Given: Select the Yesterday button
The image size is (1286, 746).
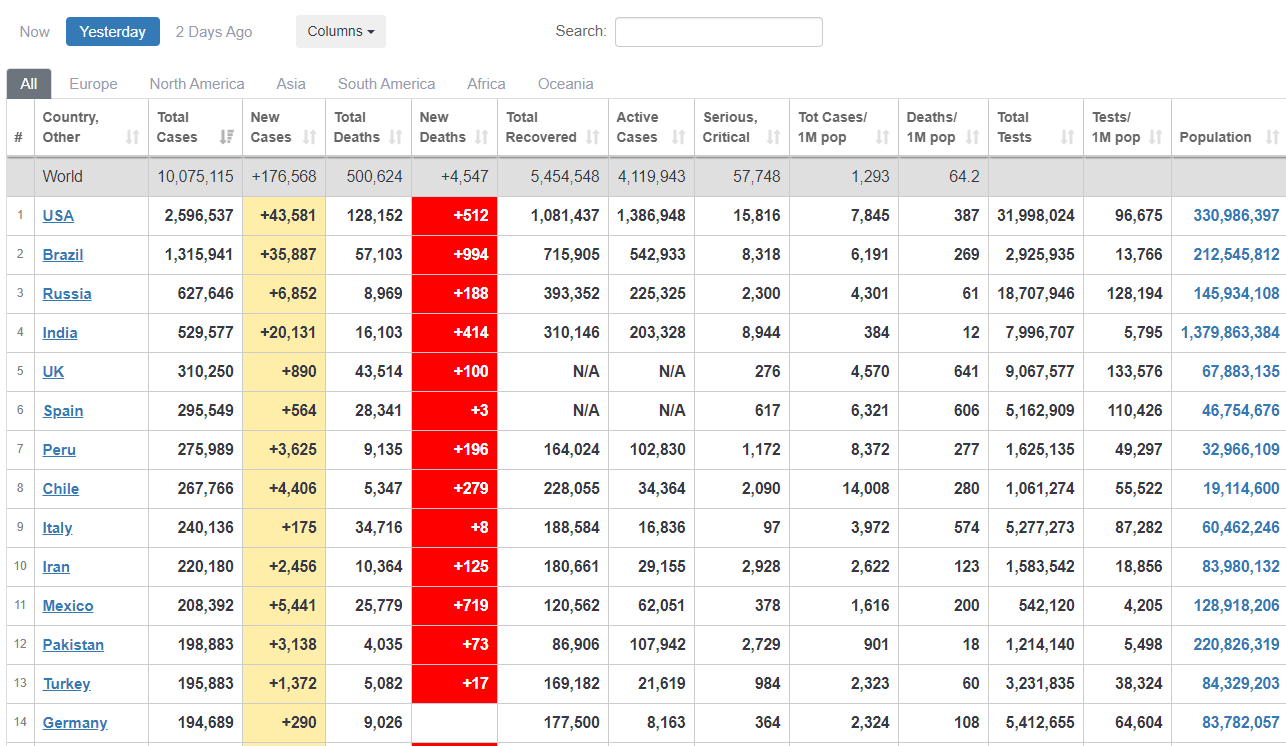Looking at the screenshot, I should click(113, 32).
